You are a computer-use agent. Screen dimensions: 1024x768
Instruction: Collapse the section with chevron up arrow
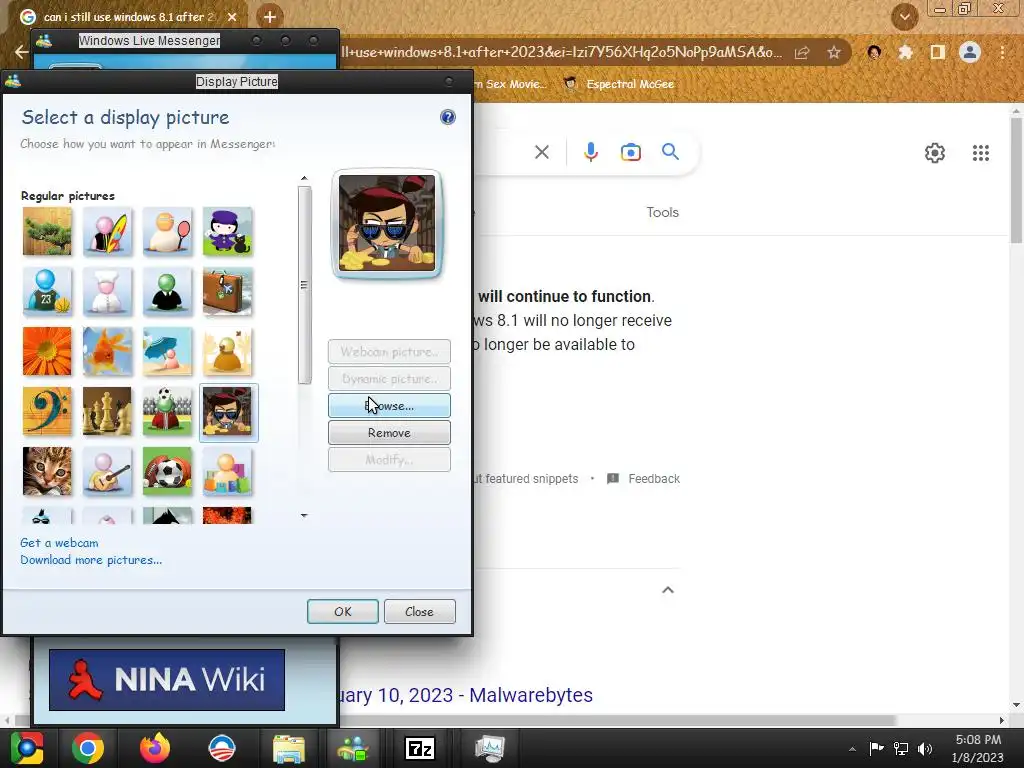pos(667,590)
